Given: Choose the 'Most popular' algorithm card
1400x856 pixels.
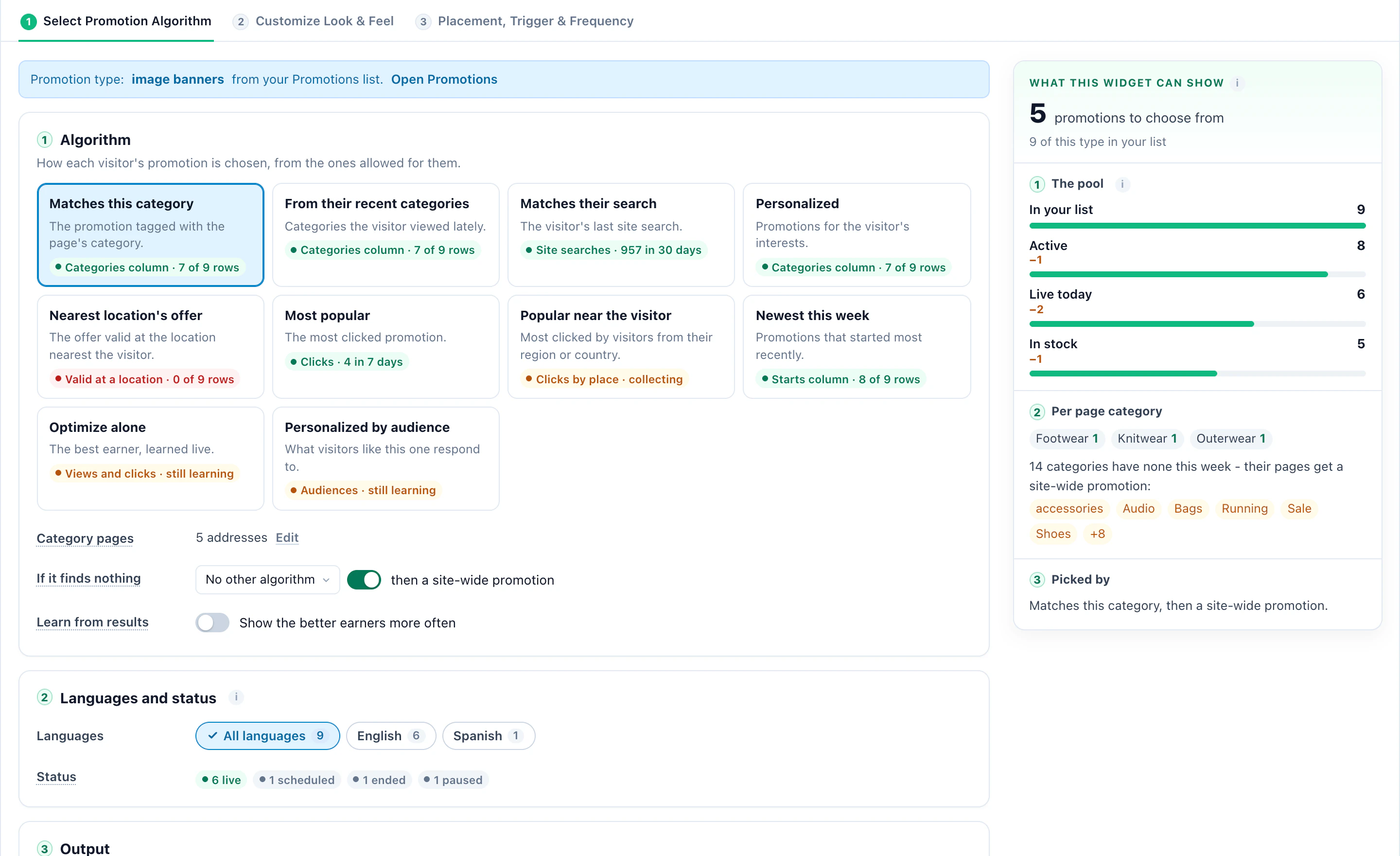Looking at the screenshot, I should [386, 347].
